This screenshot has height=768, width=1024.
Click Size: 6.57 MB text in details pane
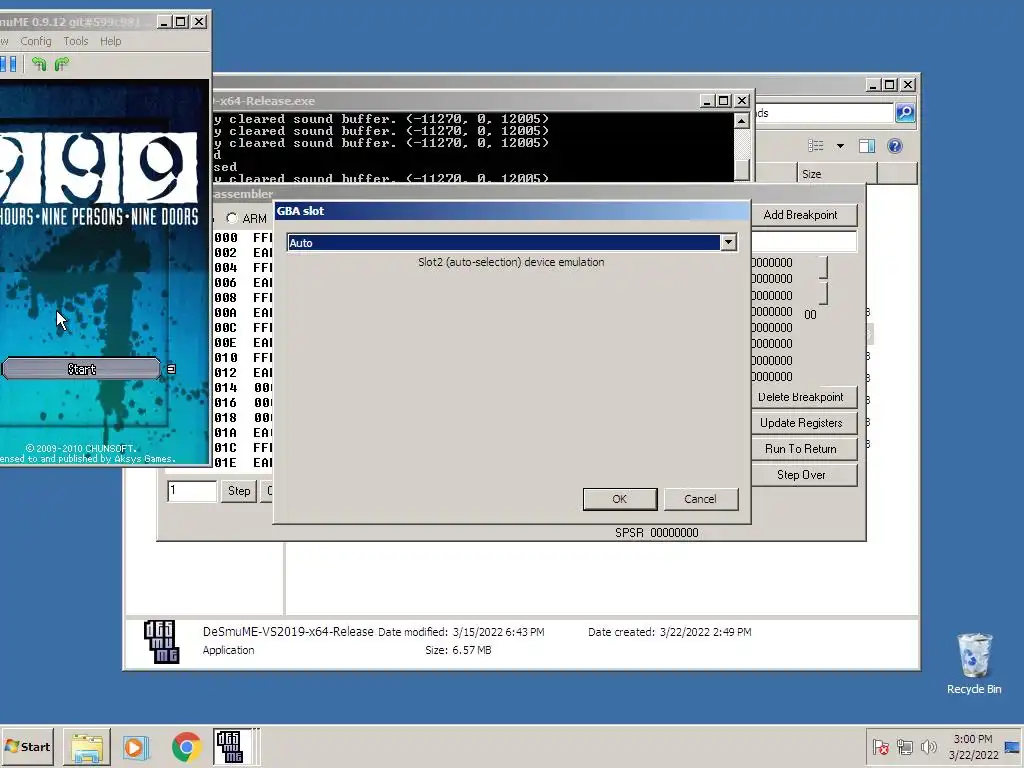coord(458,650)
